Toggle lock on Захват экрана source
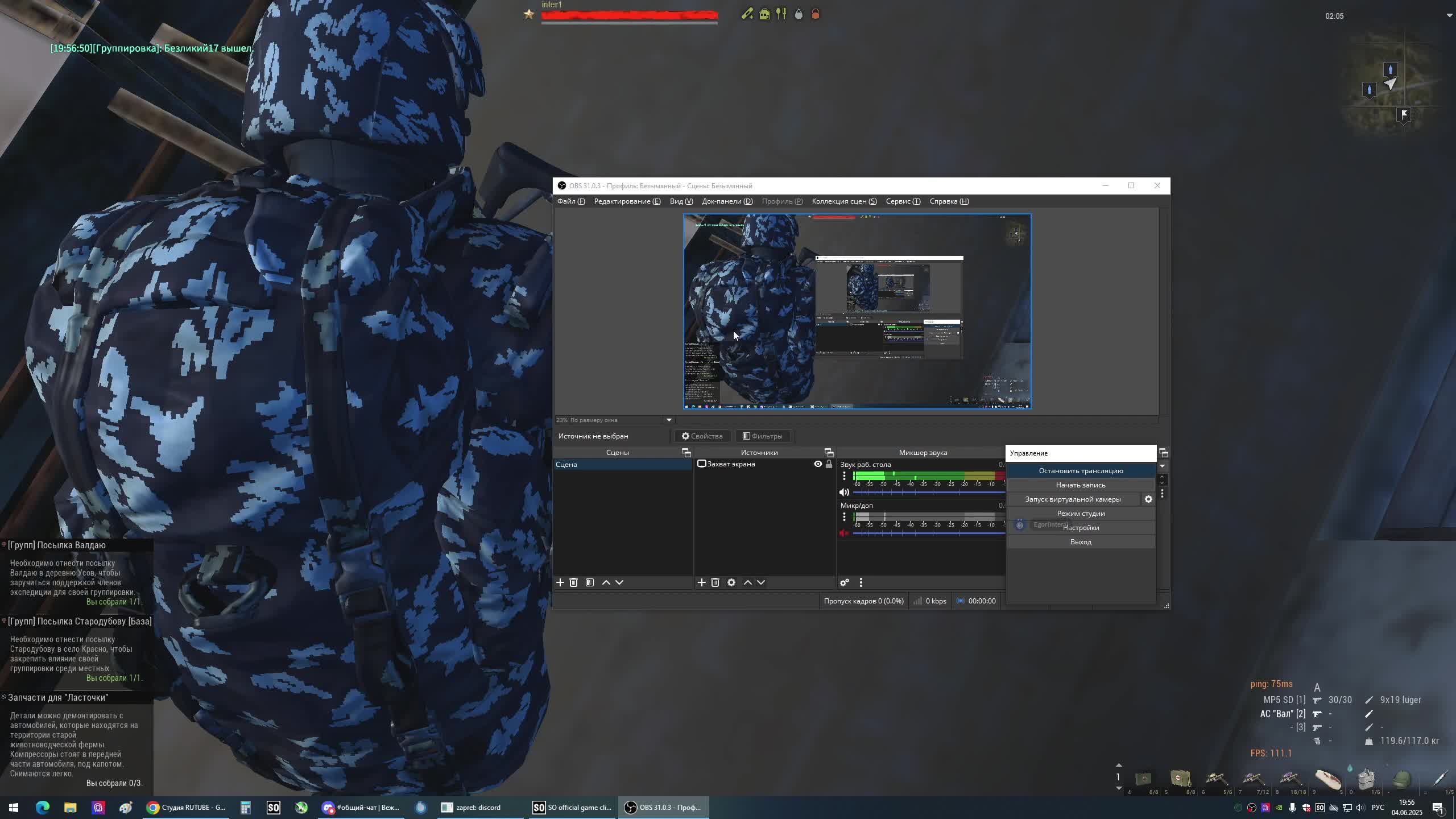Screen dimensions: 1456x819 829,464
